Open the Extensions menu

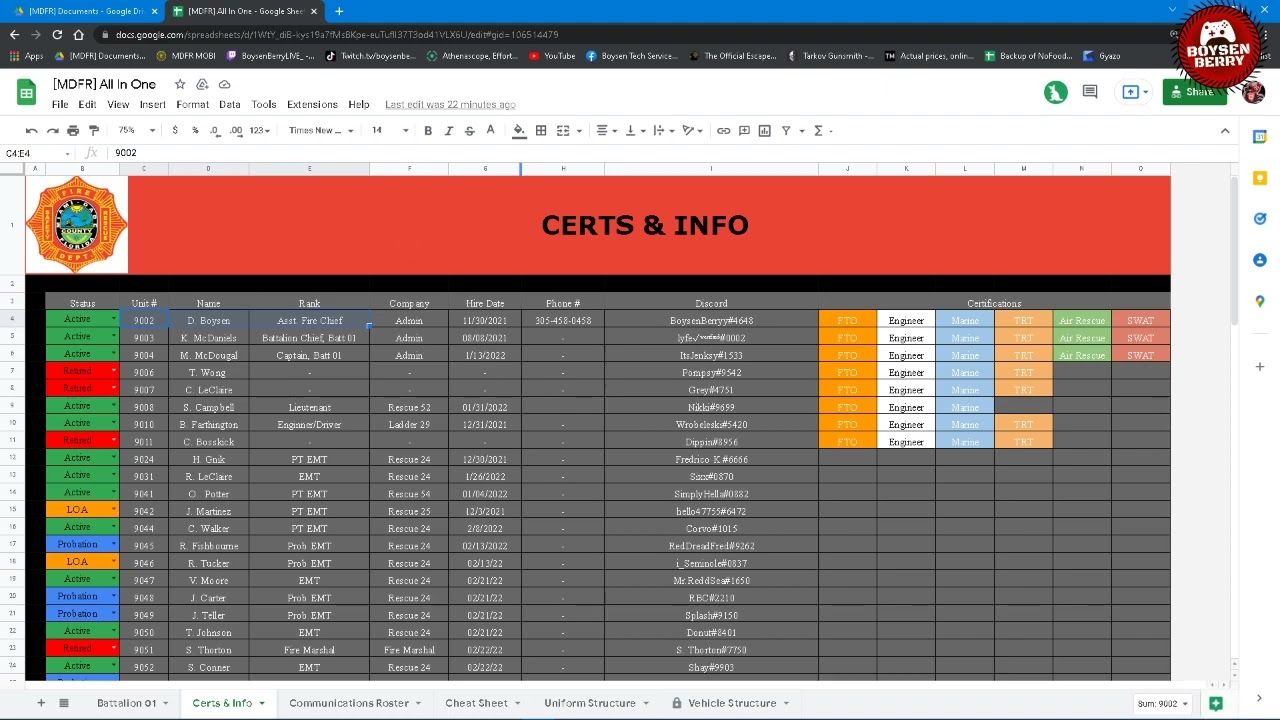pos(312,104)
